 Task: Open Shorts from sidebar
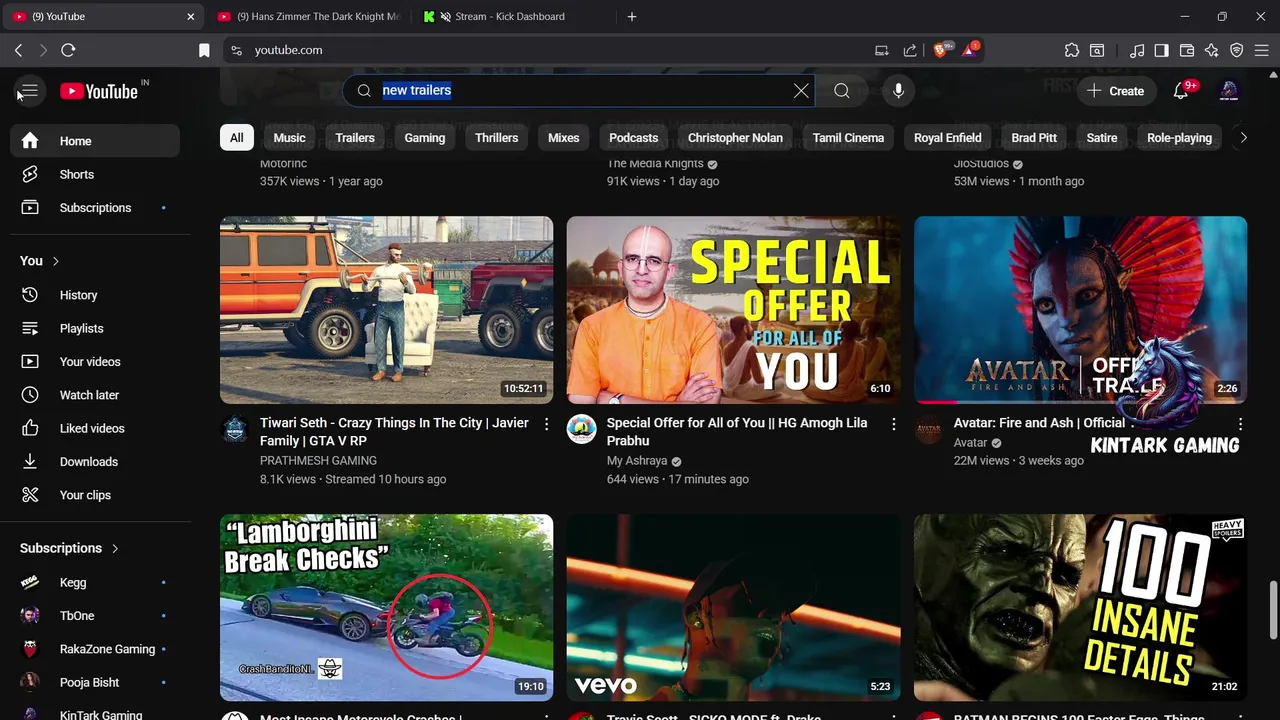click(95, 174)
